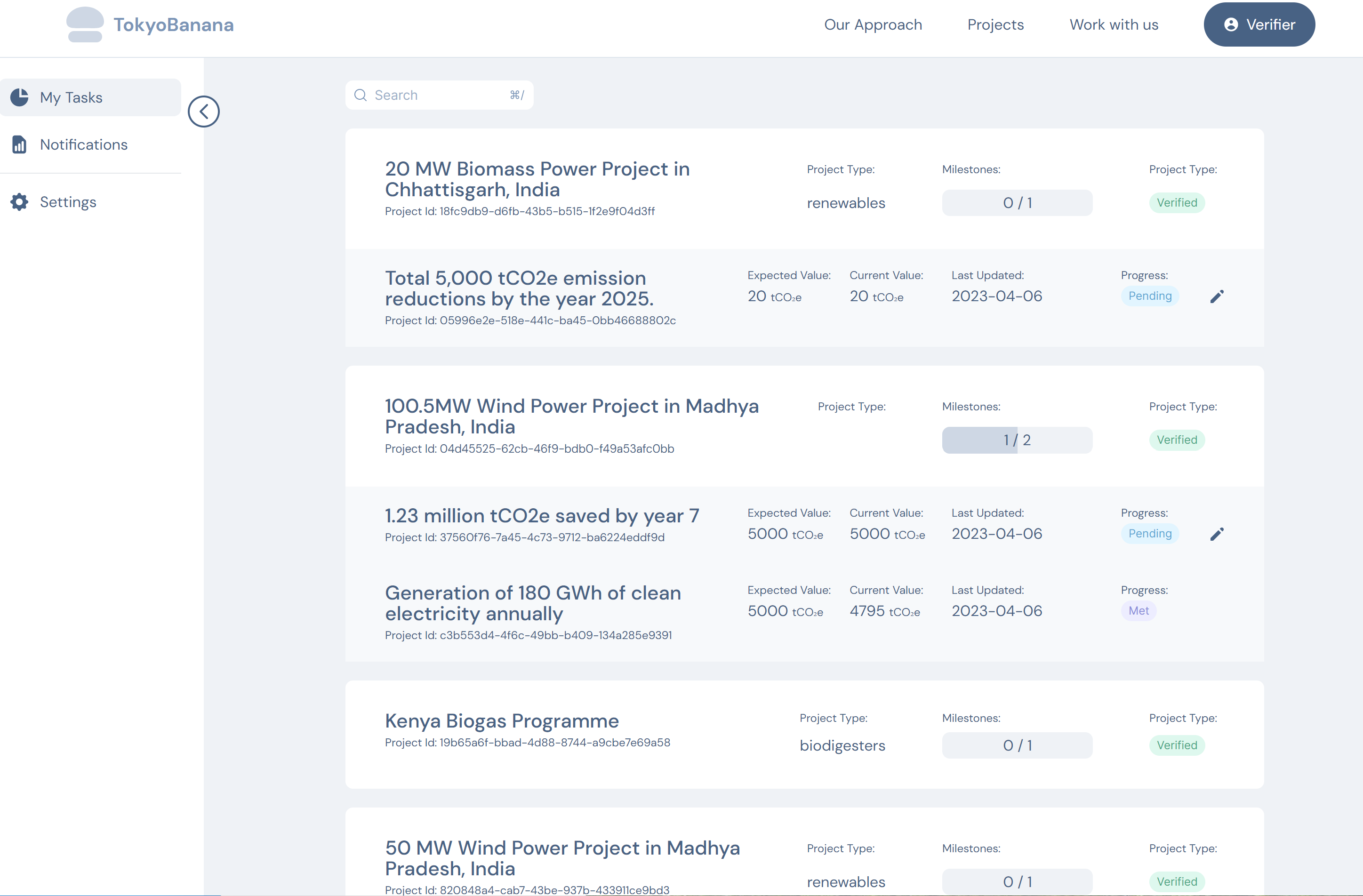
Task: Click Project Id c3b553d4-4f6c-49bb text
Action: pyautogui.click(x=528, y=635)
